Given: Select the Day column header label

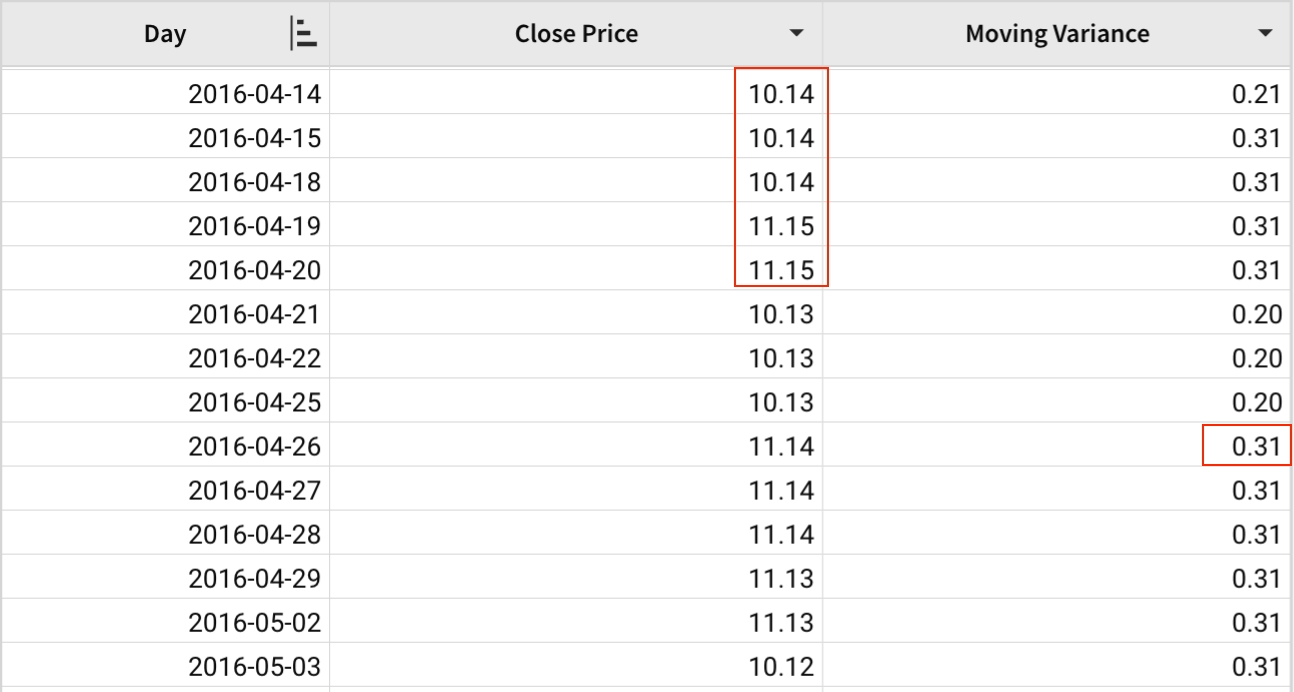Looking at the screenshot, I should pyautogui.click(x=165, y=34).
